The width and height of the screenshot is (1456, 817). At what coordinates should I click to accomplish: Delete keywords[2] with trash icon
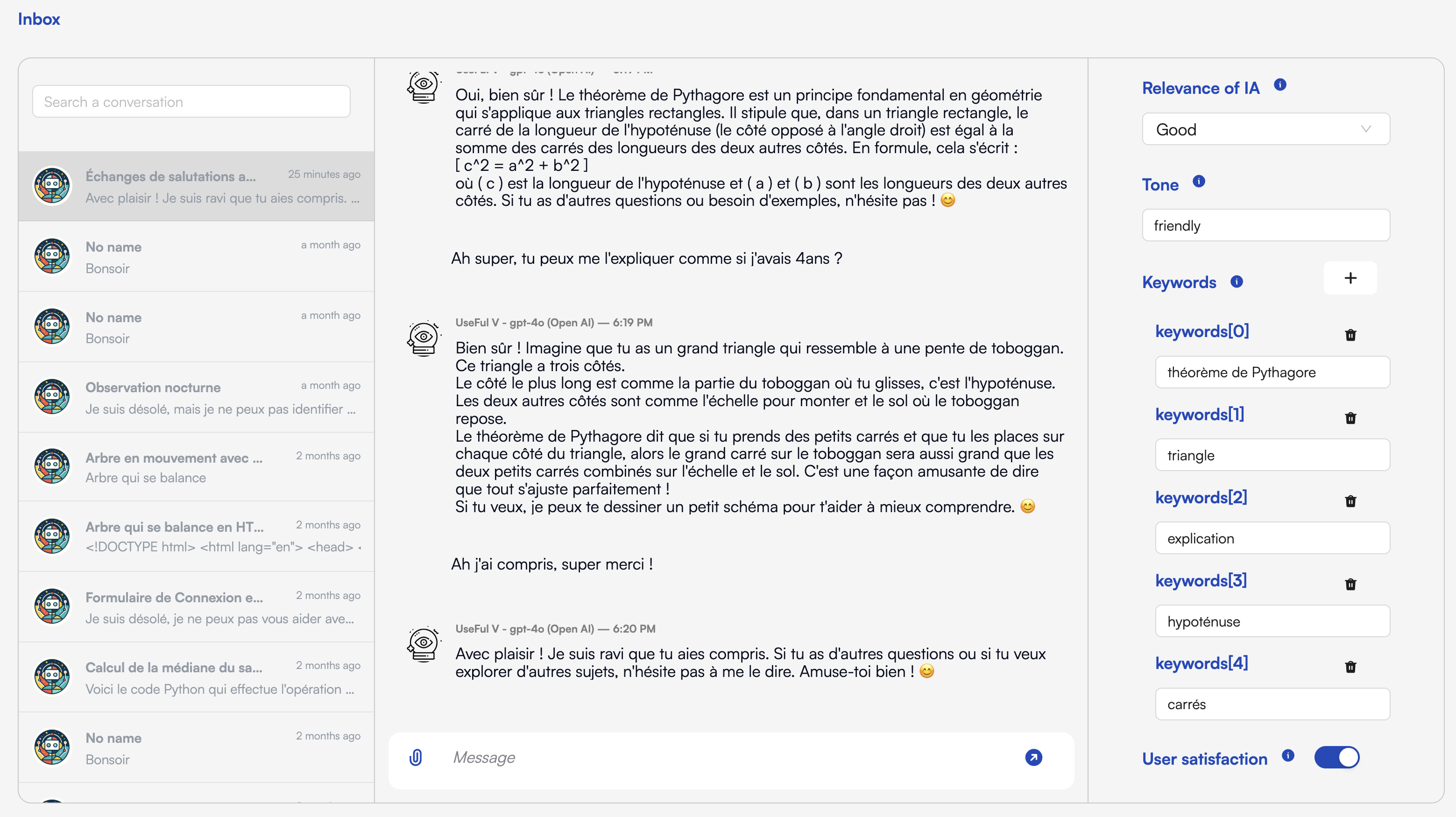(x=1350, y=501)
